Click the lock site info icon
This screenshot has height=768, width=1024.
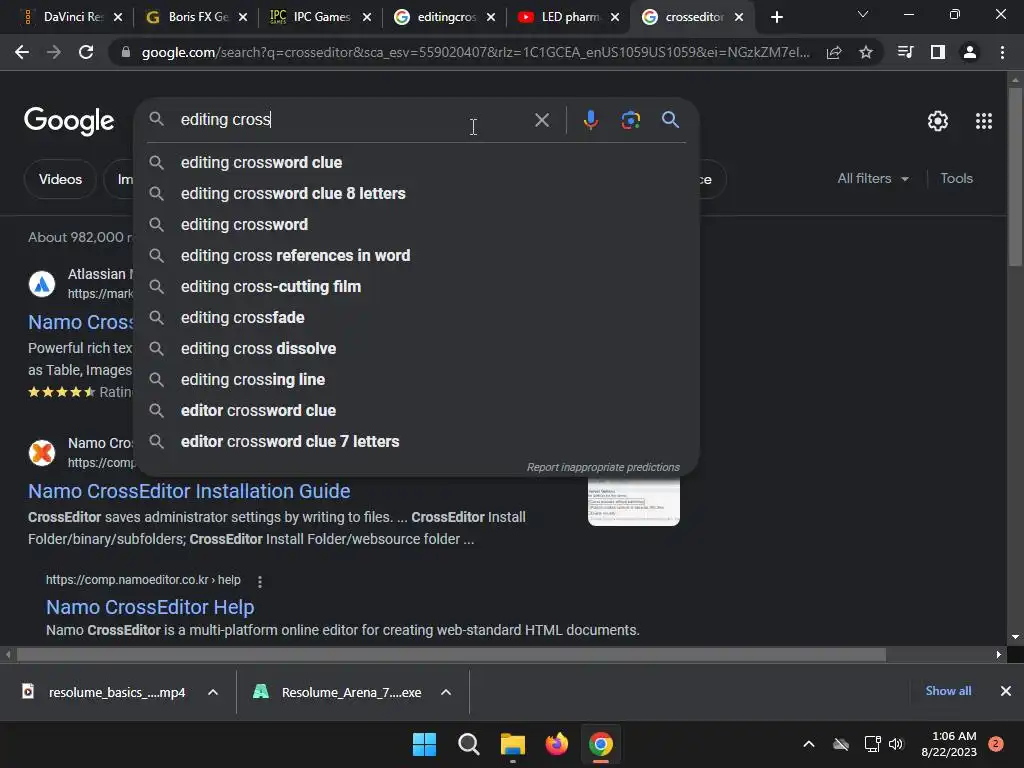click(126, 52)
